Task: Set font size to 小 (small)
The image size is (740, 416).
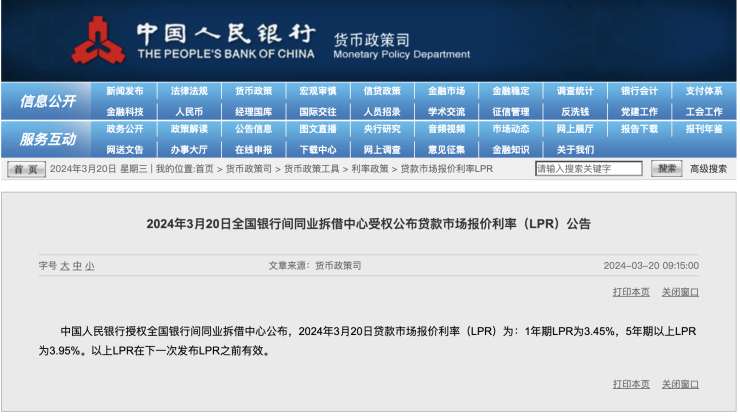Action: click(90, 266)
